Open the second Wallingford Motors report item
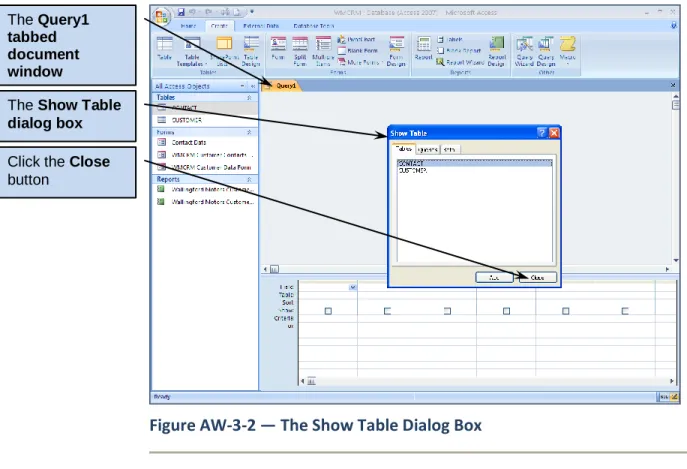 (x=205, y=202)
